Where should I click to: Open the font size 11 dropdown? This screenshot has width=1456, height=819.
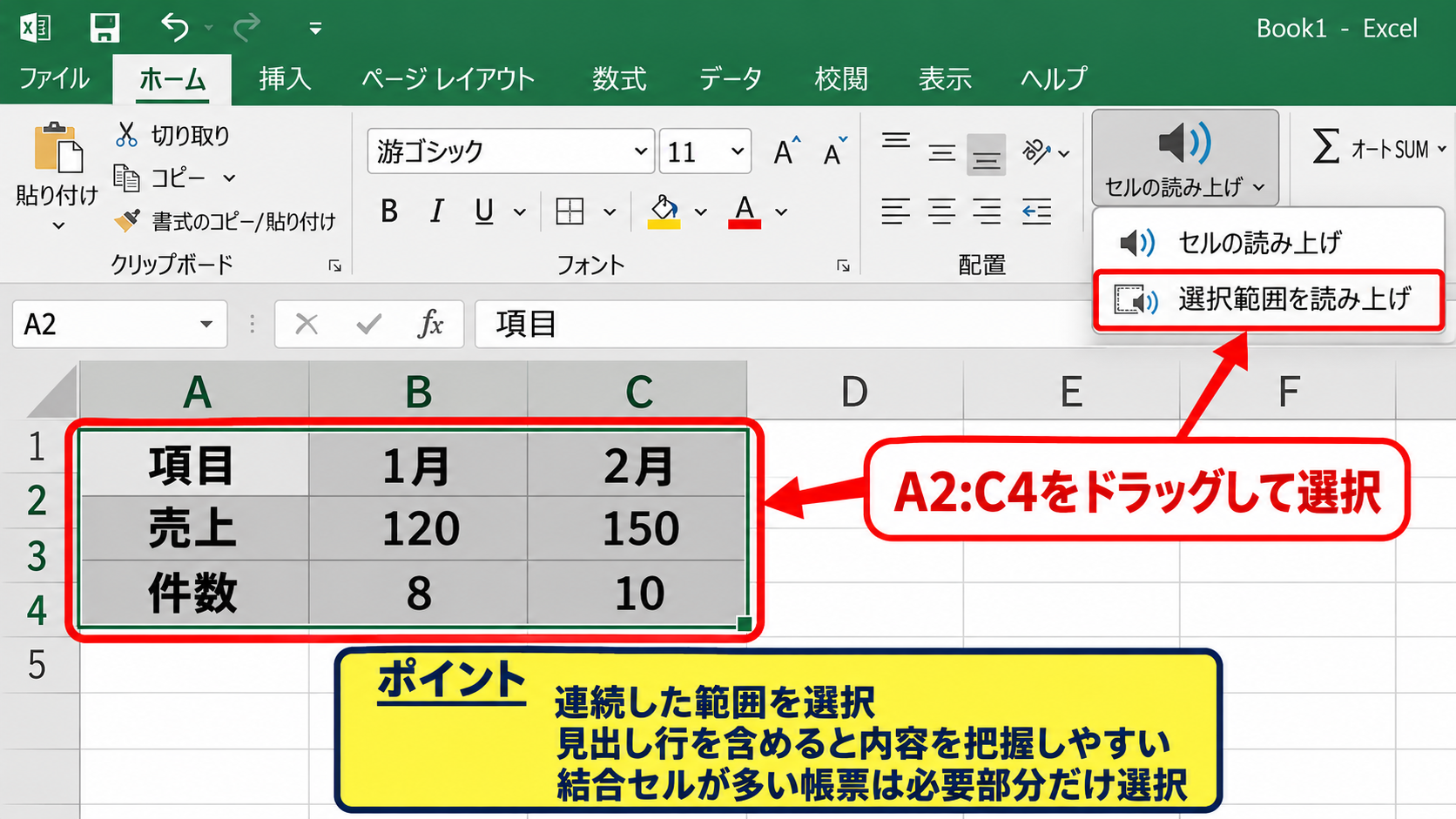[x=738, y=151]
